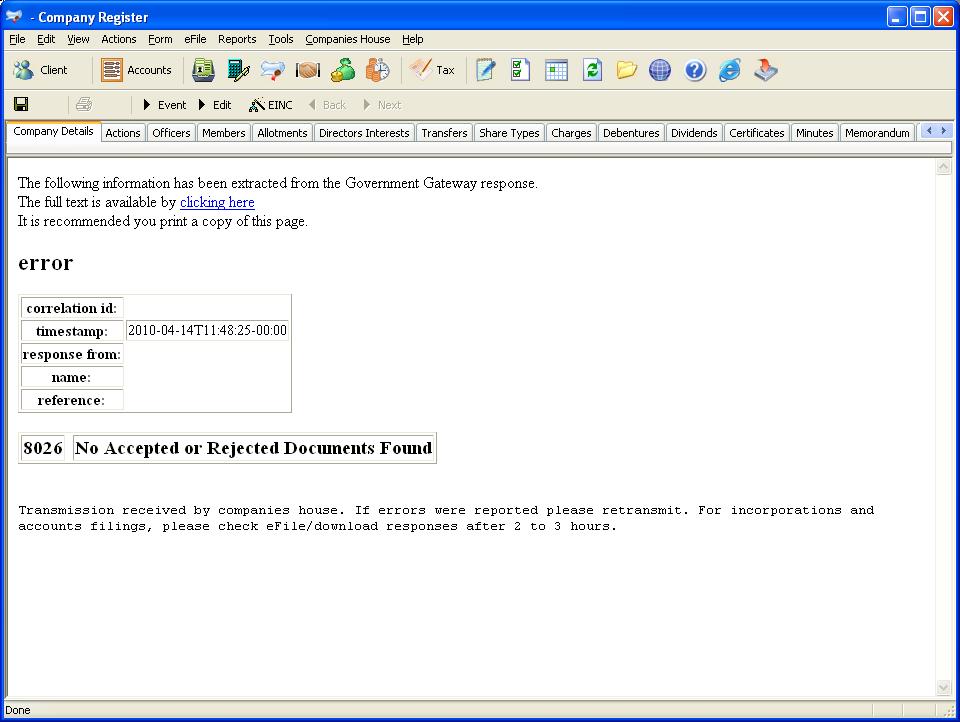Click the coins and clock icon
The image size is (960, 722).
tap(378, 70)
